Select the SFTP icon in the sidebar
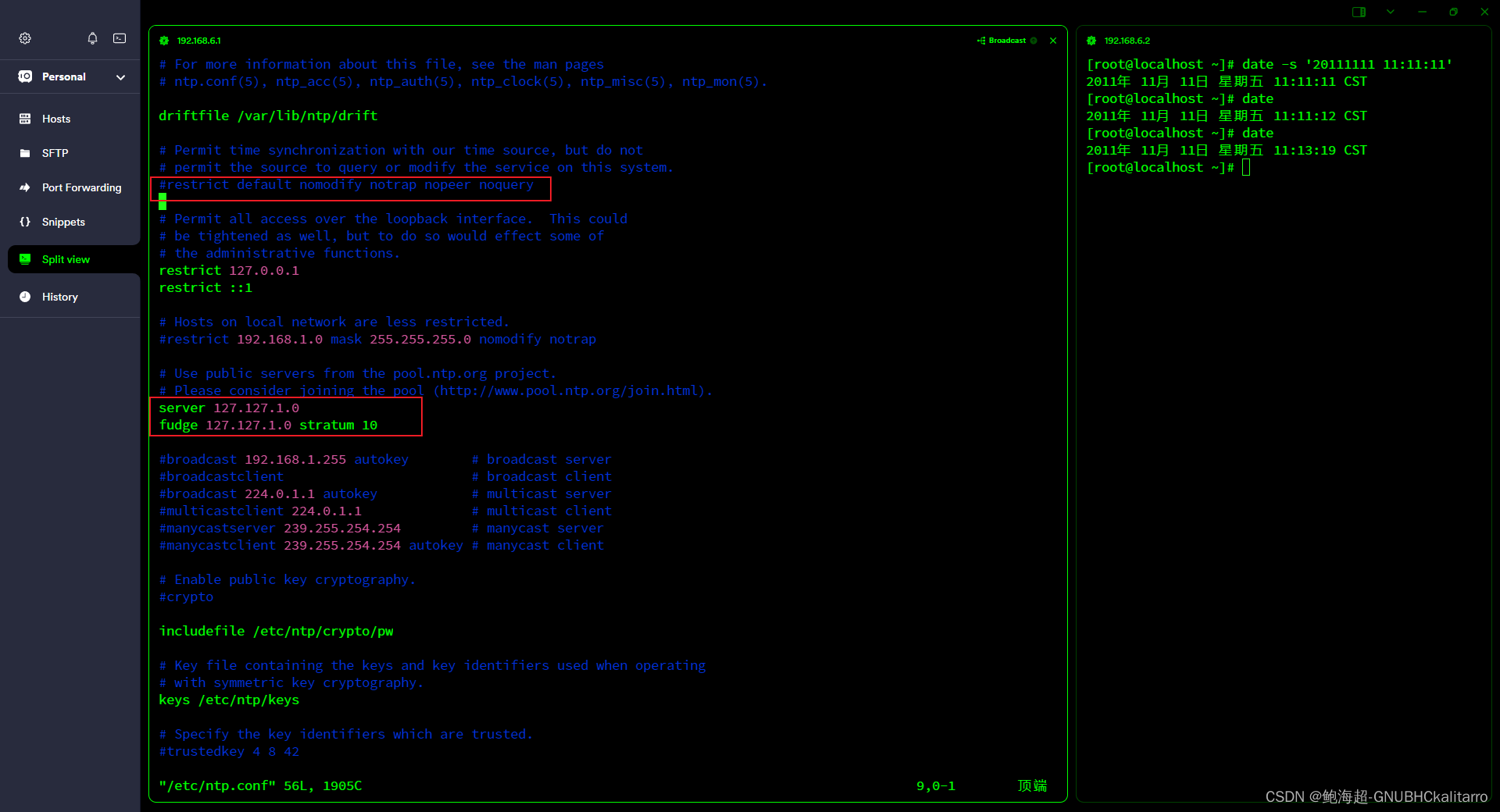This screenshot has height=812, width=1500. 26,152
